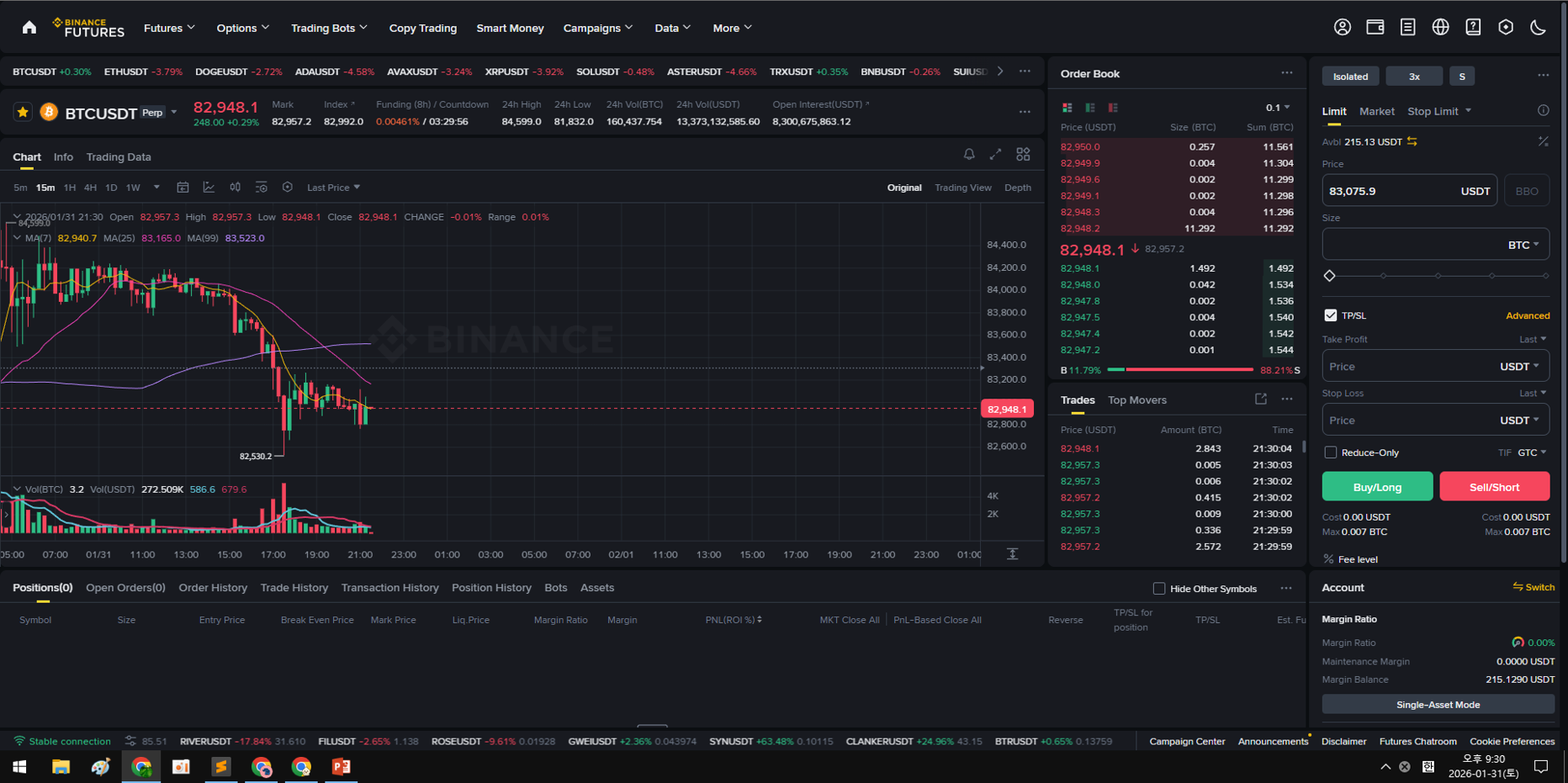Open Order Book more options dots
Image resolution: width=1568 pixels, height=783 pixels.
click(1286, 73)
